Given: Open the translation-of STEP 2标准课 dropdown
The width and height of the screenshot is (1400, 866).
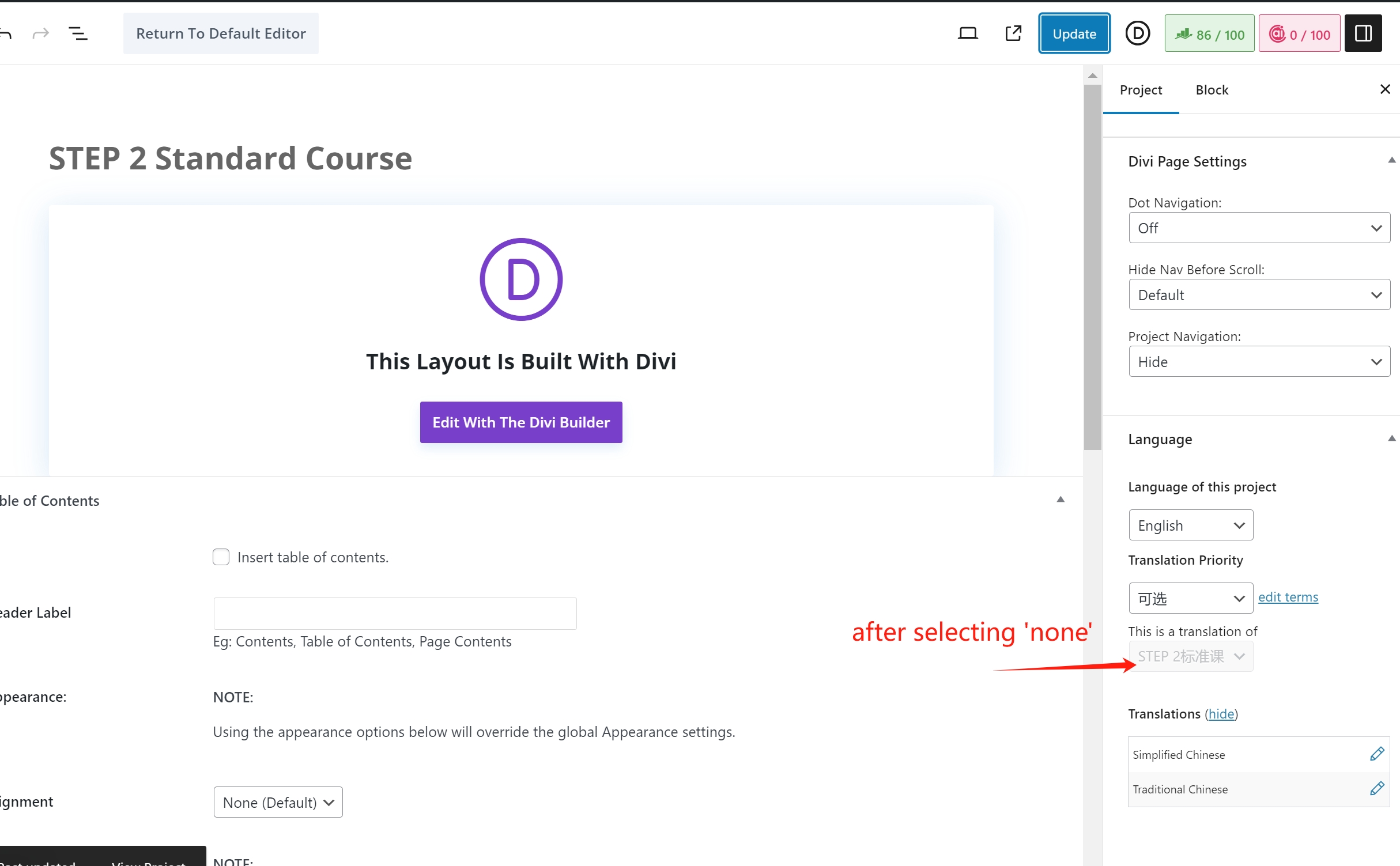Looking at the screenshot, I should pos(1191,656).
